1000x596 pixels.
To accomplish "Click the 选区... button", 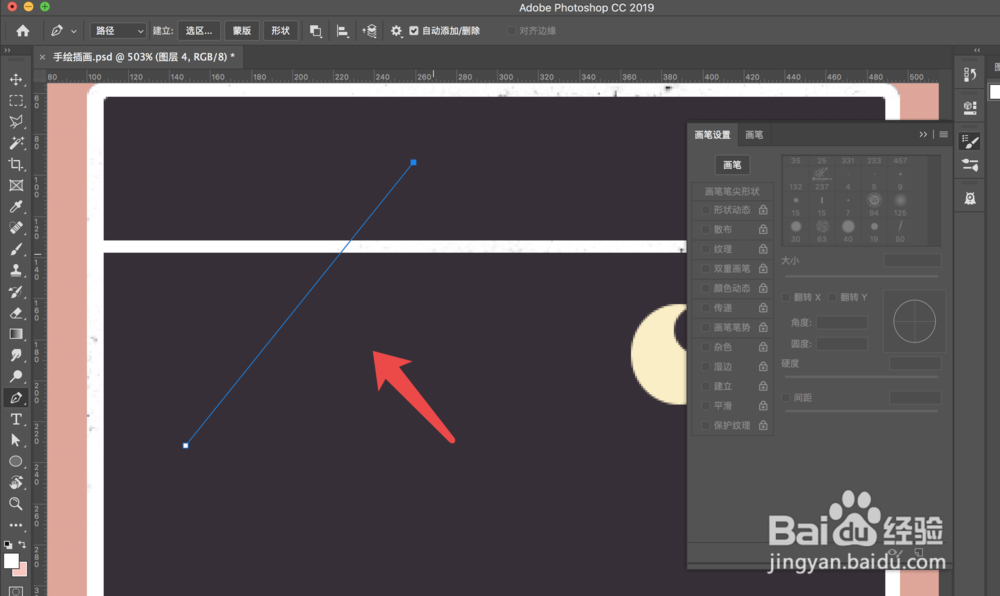I will pyautogui.click(x=199, y=31).
